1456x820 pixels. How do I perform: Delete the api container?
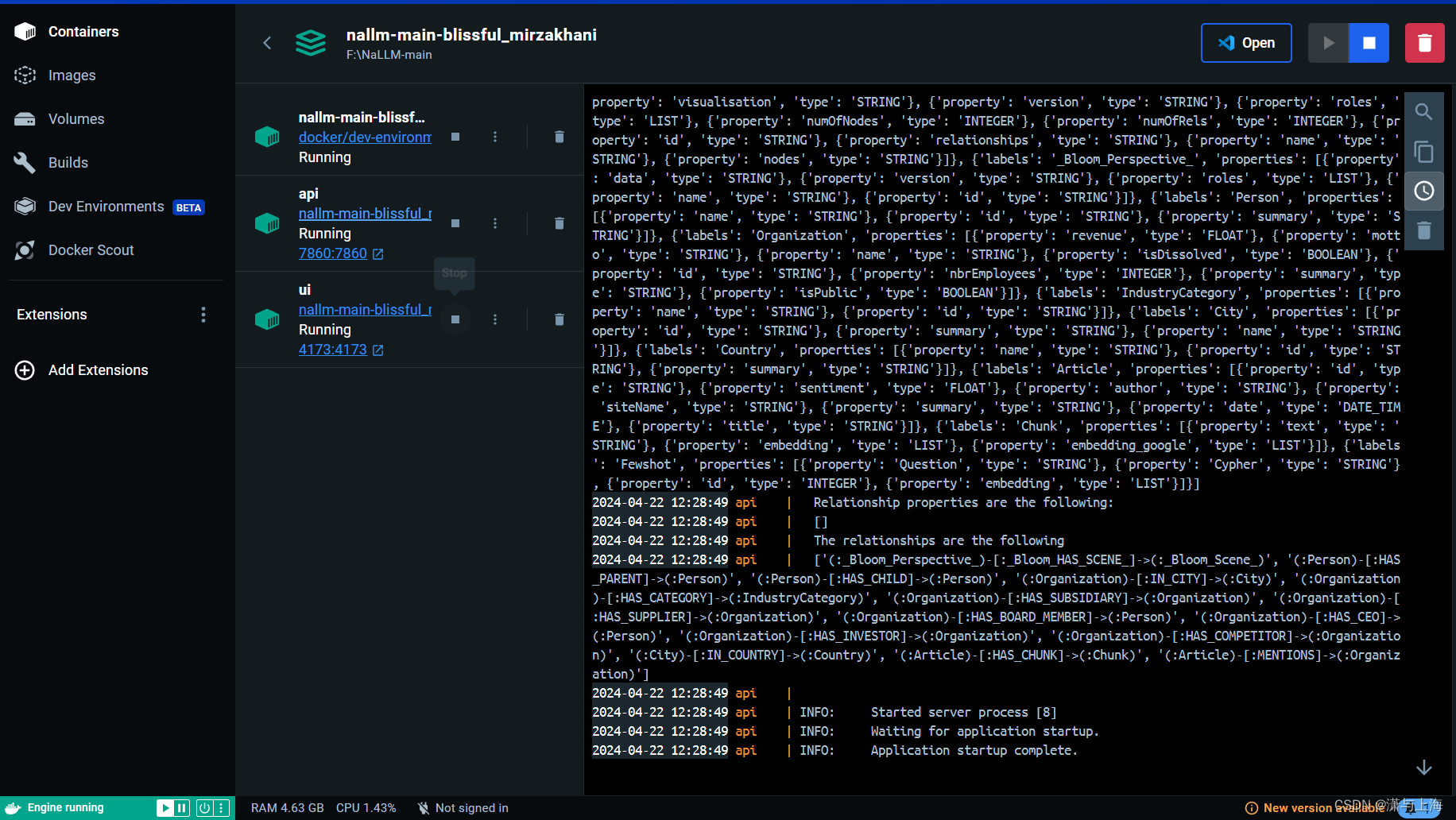click(560, 223)
